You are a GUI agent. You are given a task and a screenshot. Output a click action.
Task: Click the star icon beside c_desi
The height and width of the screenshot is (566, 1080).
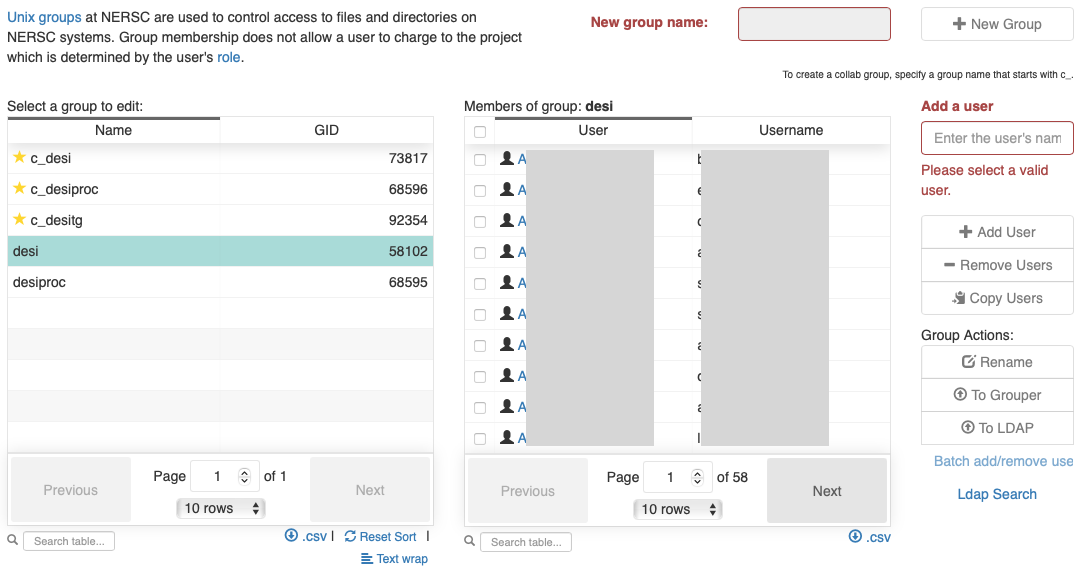[x=19, y=158]
